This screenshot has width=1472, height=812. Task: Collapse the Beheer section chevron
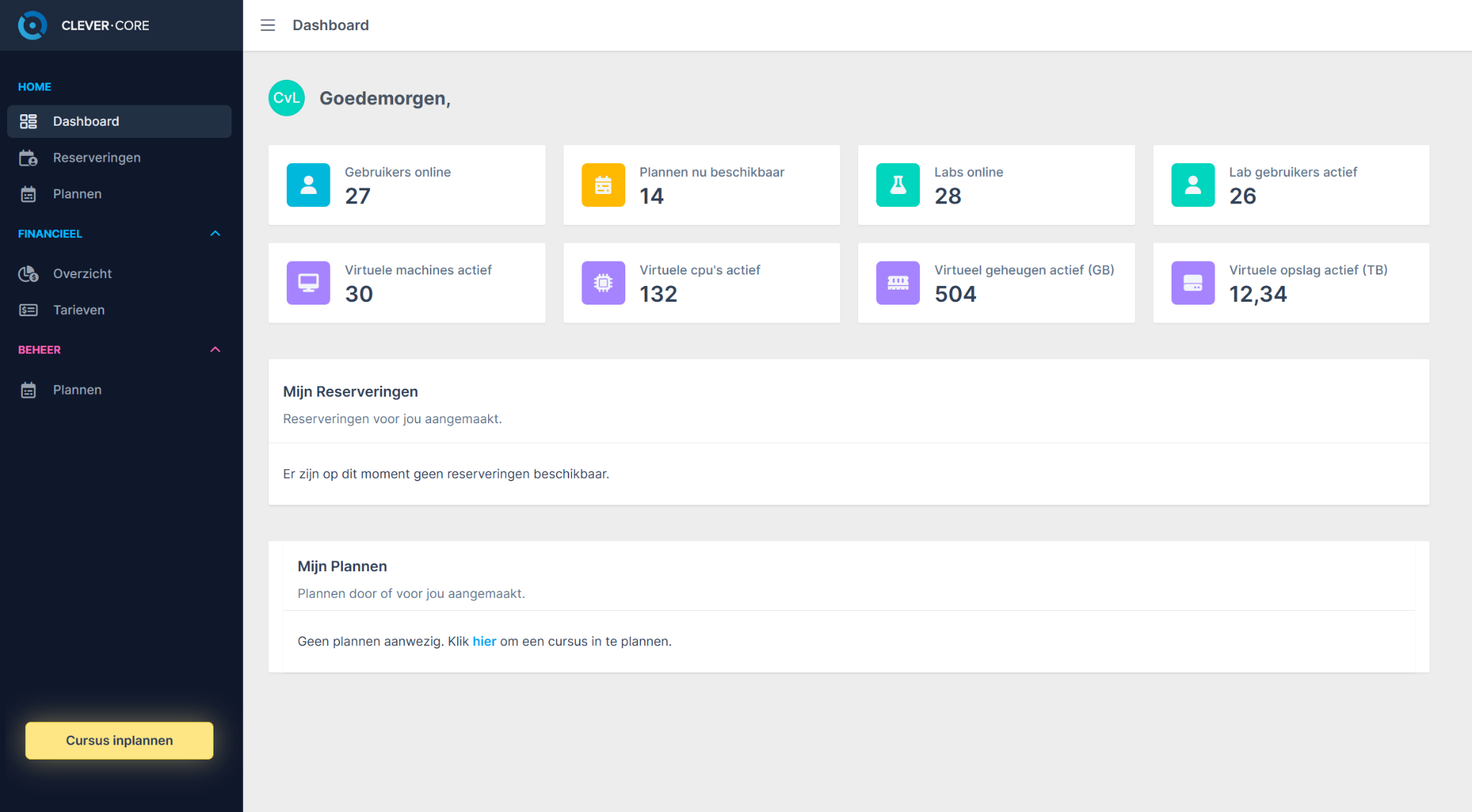coord(215,349)
